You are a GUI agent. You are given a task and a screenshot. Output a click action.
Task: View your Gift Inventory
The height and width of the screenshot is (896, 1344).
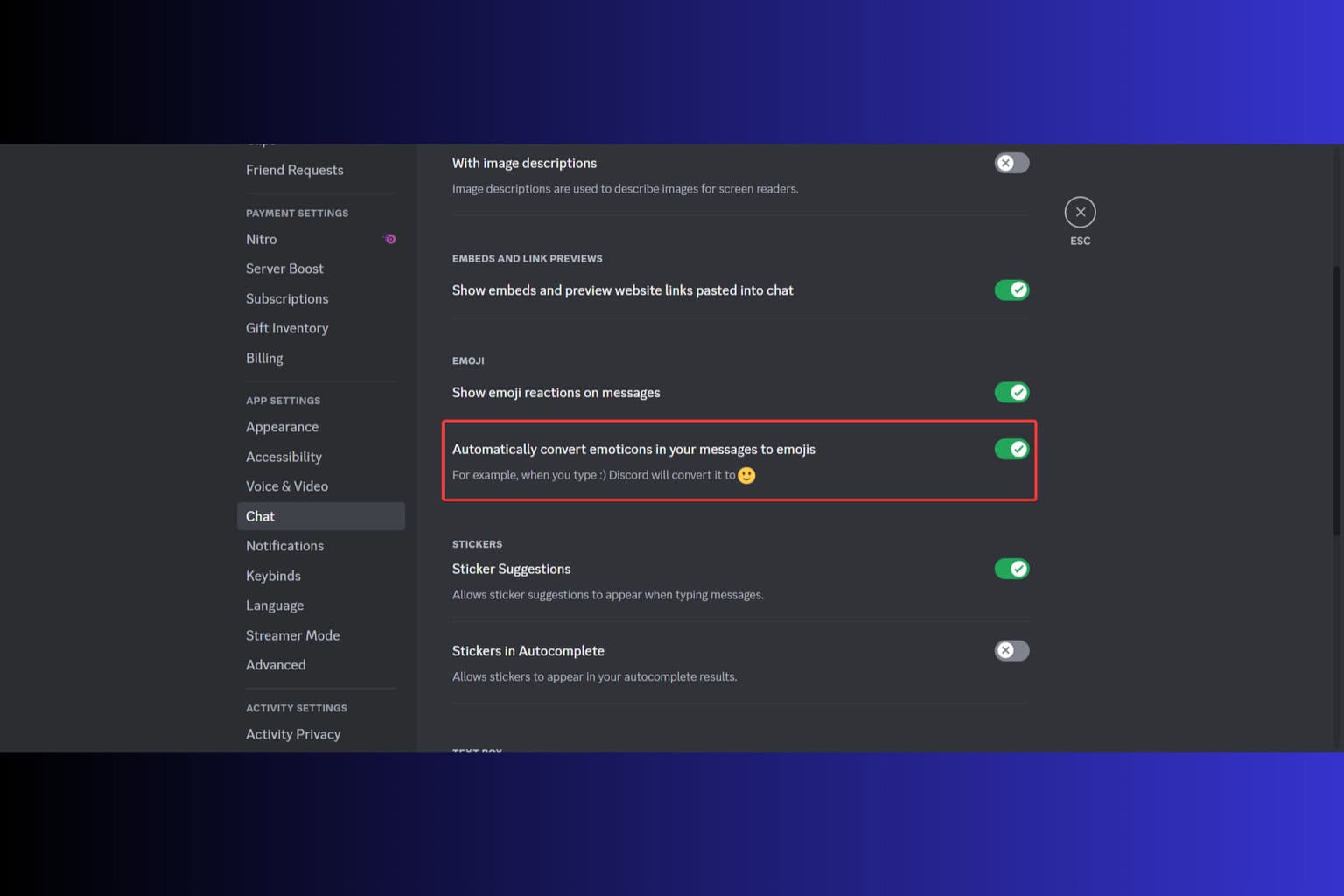click(287, 328)
